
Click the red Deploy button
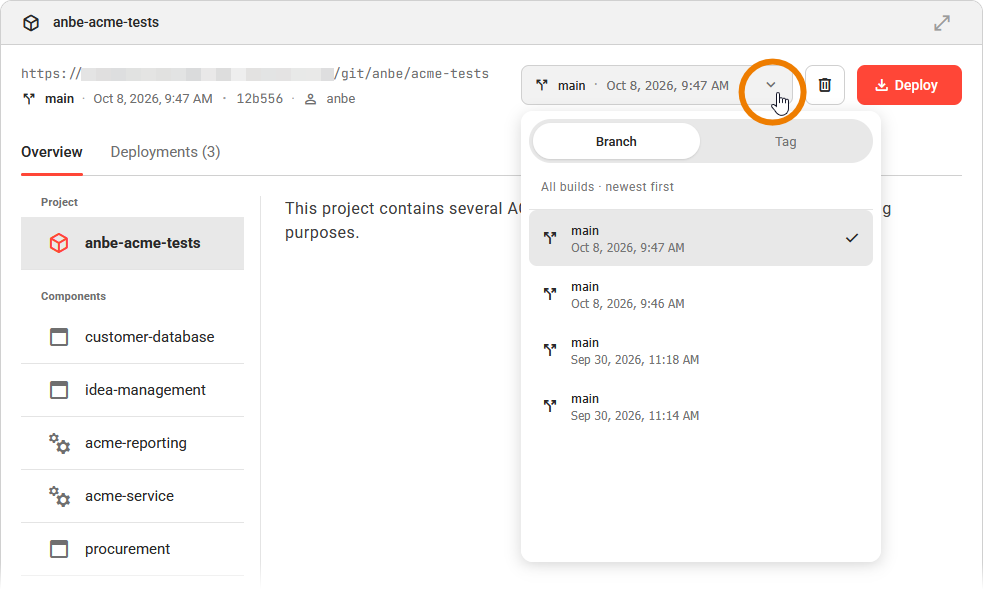click(909, 85)
